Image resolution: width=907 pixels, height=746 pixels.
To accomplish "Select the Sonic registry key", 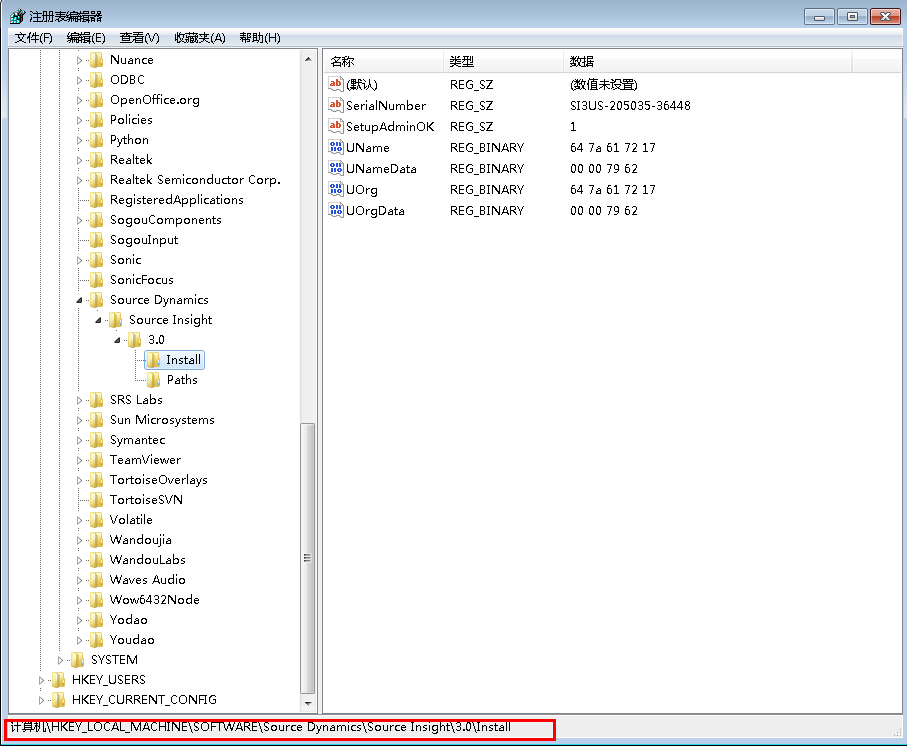I will tap(126, 260).
